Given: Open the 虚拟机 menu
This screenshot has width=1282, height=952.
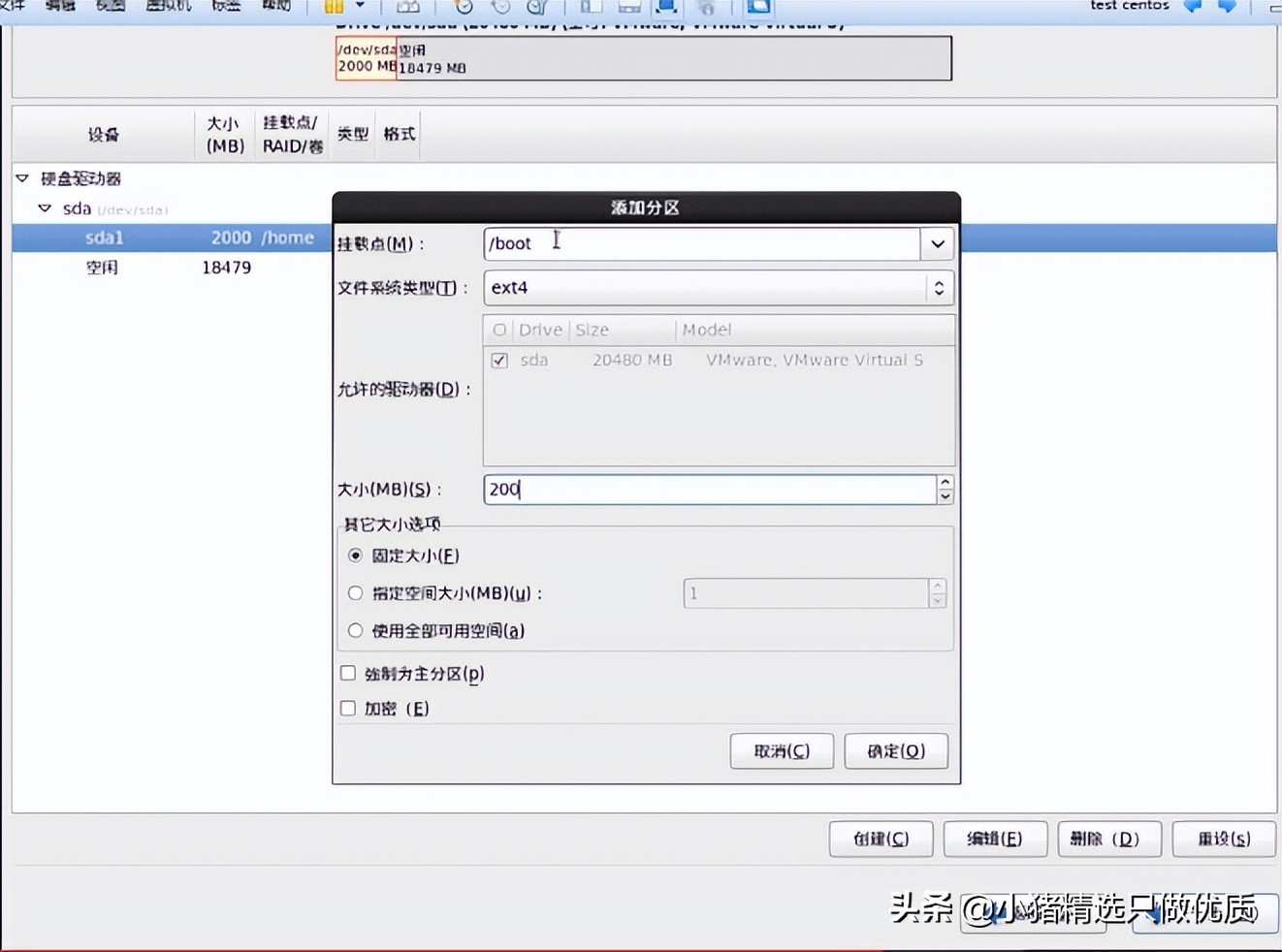Looking at the screenshot, I should coord(167,6).
